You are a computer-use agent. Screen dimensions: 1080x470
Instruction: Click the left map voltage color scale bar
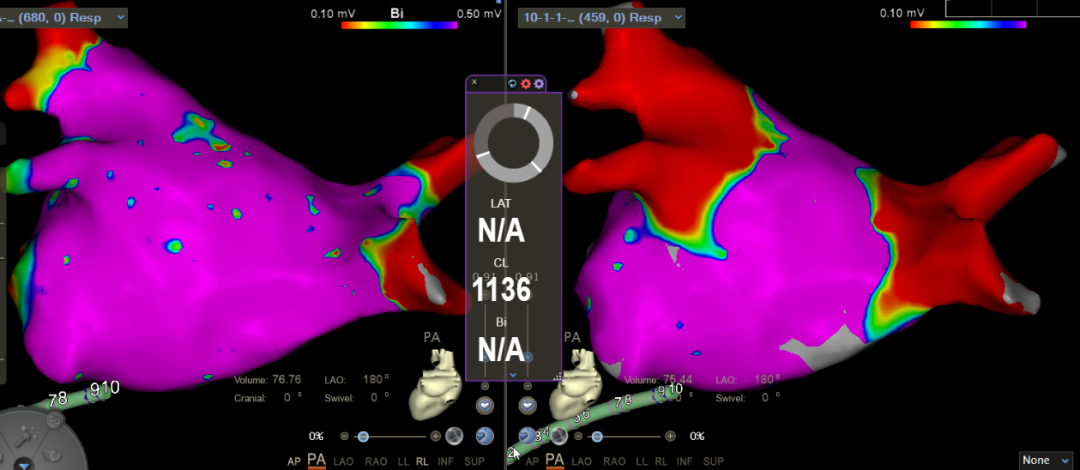(399, 25)
